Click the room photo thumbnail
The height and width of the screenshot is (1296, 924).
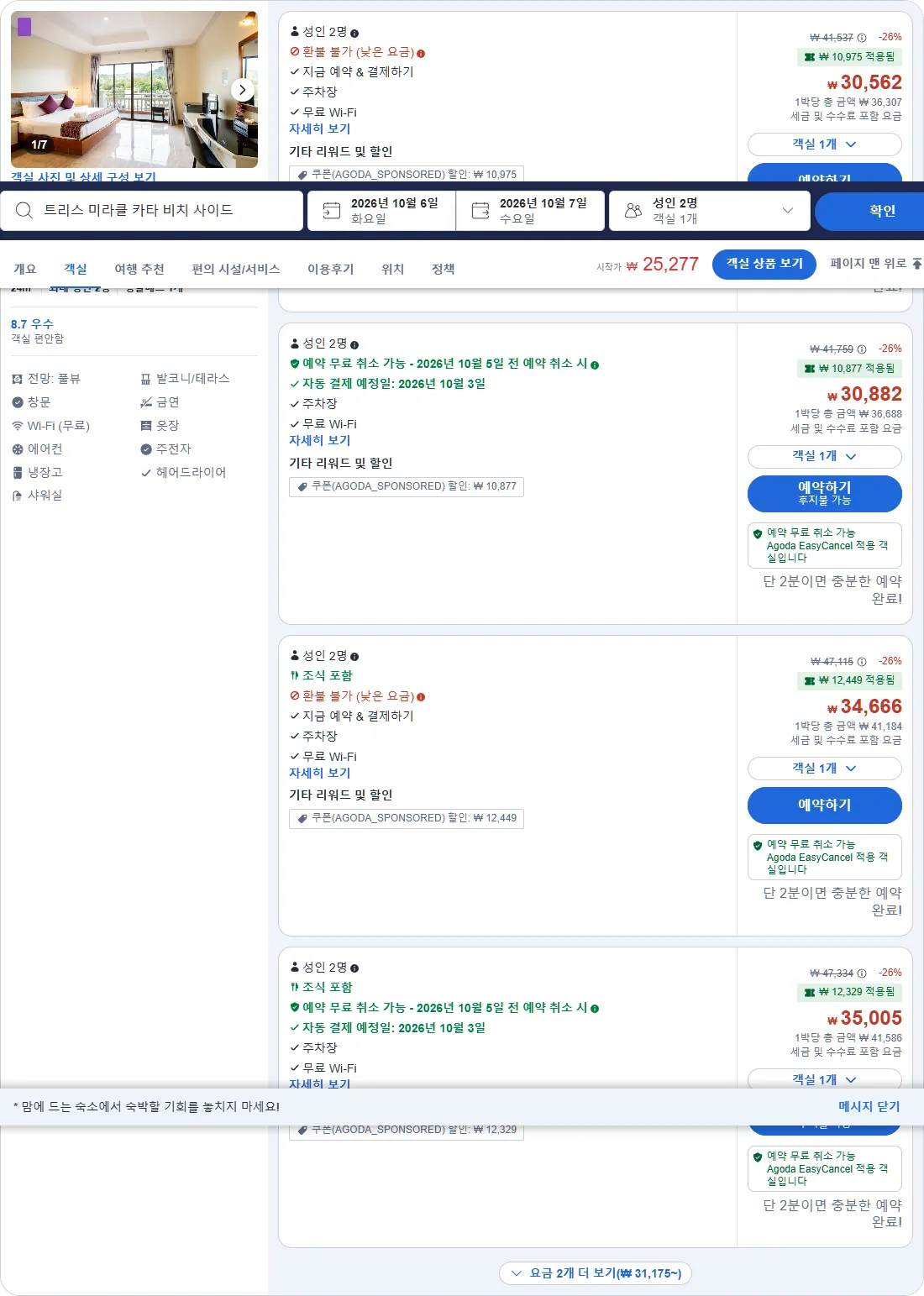[x=134, y=89]
